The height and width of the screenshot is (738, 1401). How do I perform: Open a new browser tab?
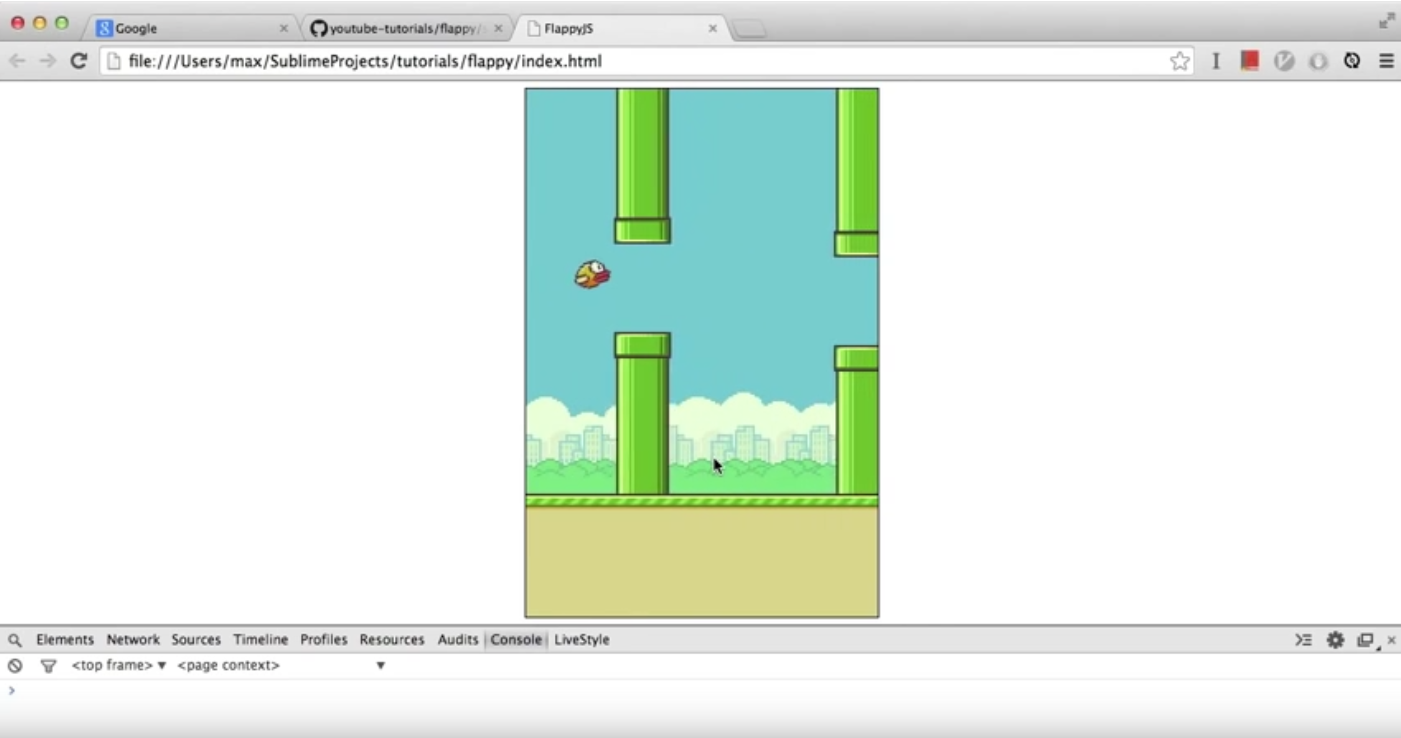[x=750, y=29]
